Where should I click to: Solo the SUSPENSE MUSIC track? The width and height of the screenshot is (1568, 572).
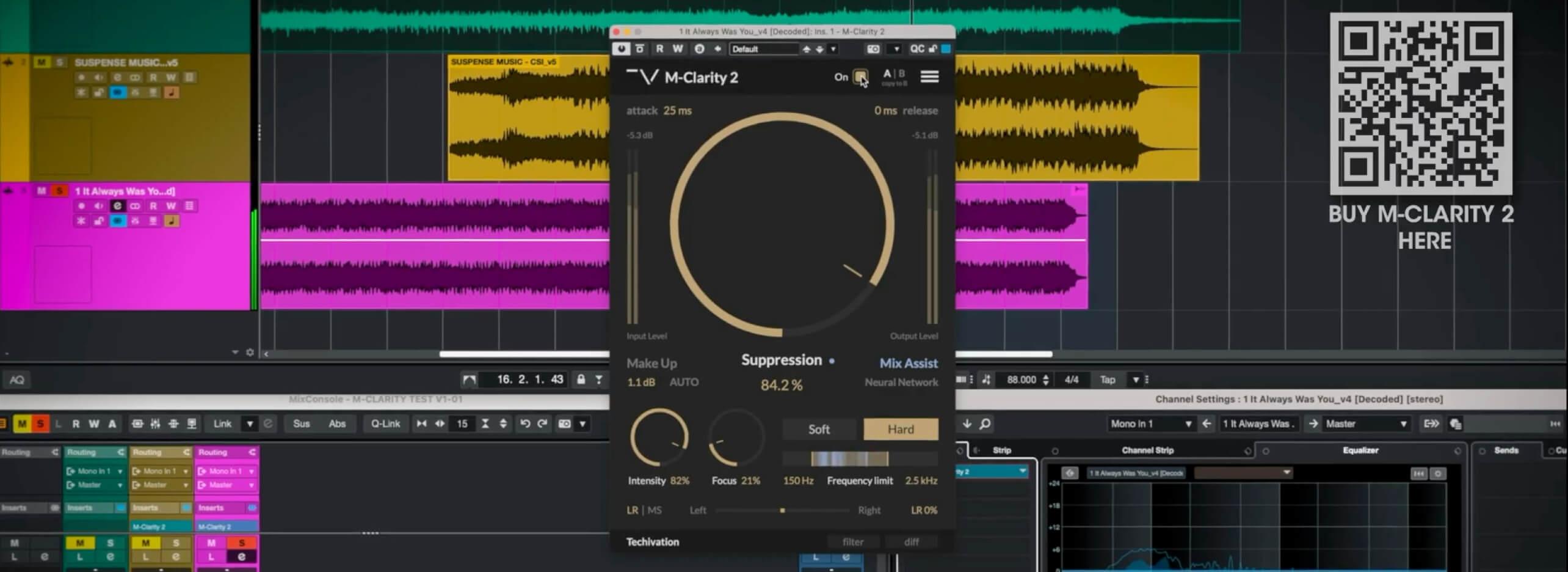(59, 62)
